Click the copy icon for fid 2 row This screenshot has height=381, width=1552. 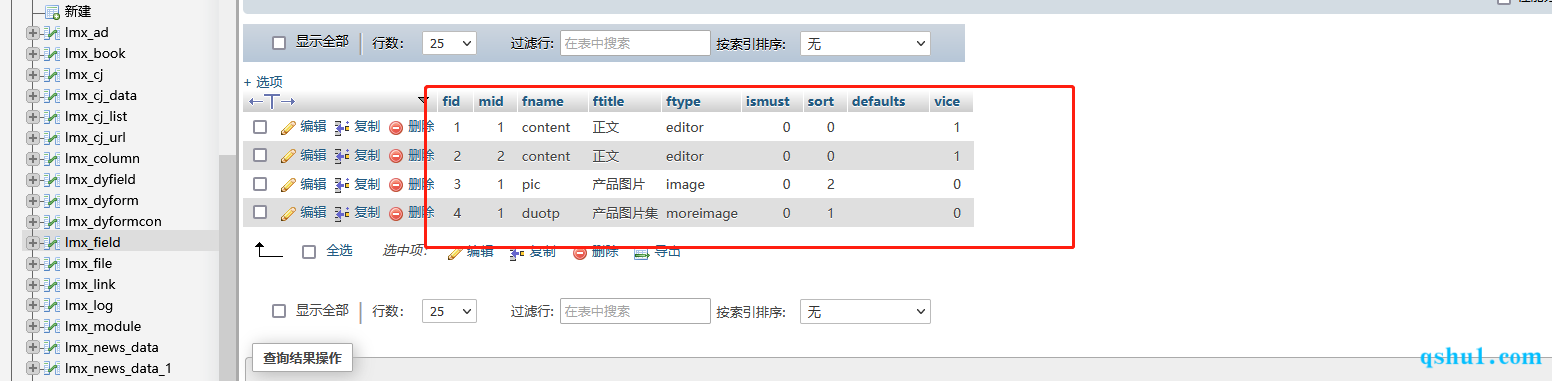tap(342, 156)
